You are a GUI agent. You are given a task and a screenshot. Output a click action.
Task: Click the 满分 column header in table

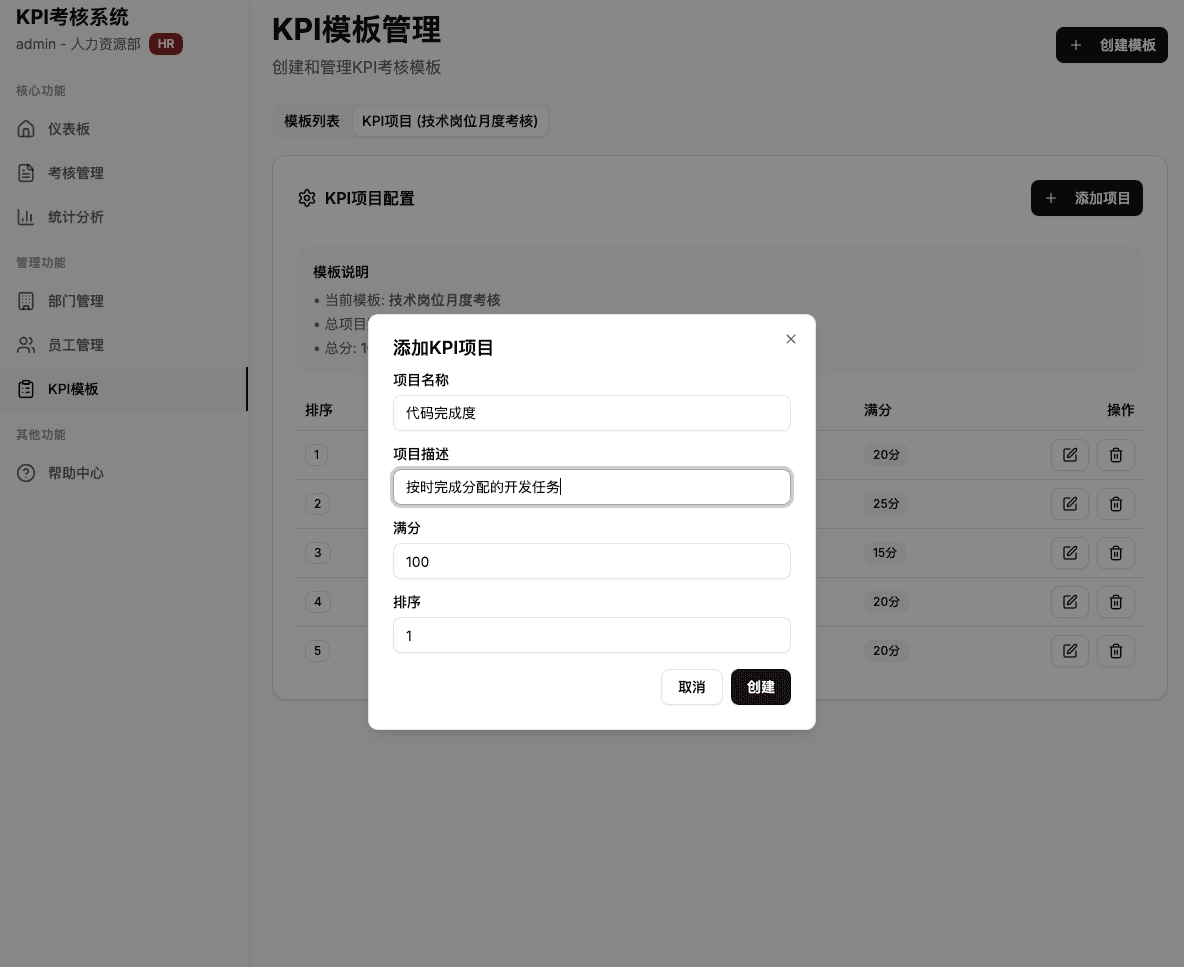click(877, 410)
